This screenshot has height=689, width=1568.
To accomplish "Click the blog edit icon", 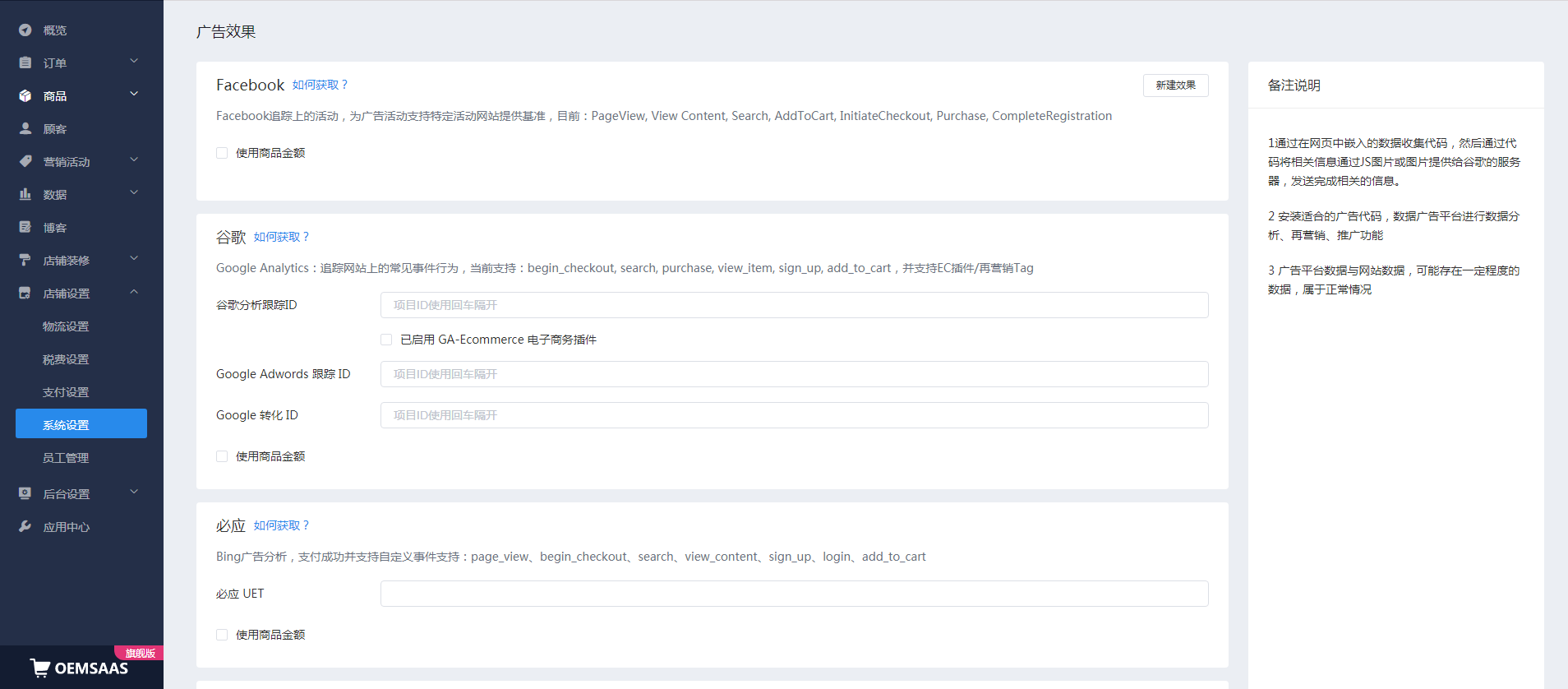I will tap(25, 228).
